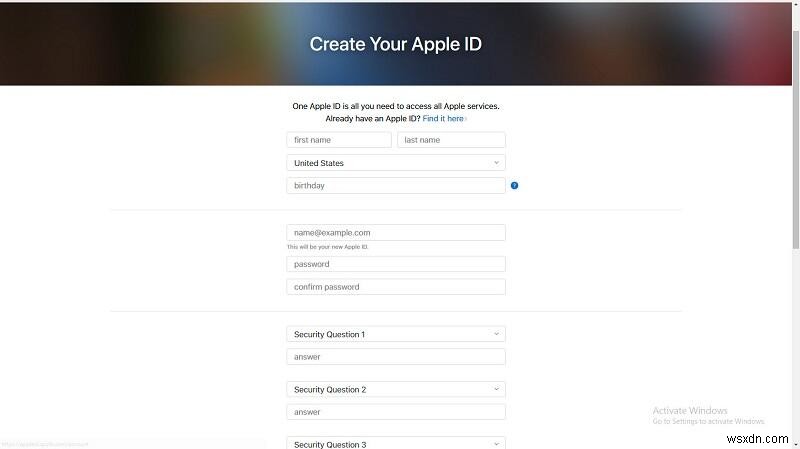Viewport: 800px width, 449px height.
Task: Open the United States country dropdown
Action: point(396,163)
